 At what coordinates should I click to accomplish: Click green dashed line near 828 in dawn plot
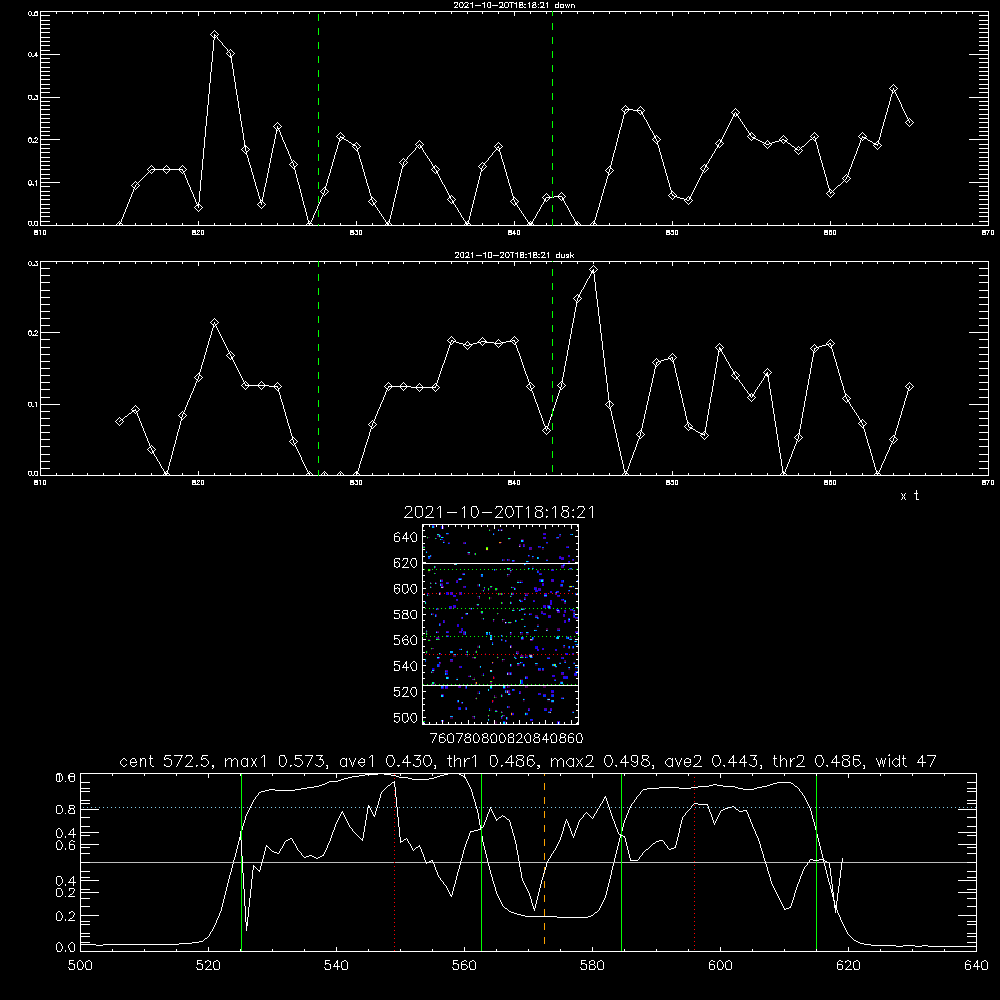318,118
